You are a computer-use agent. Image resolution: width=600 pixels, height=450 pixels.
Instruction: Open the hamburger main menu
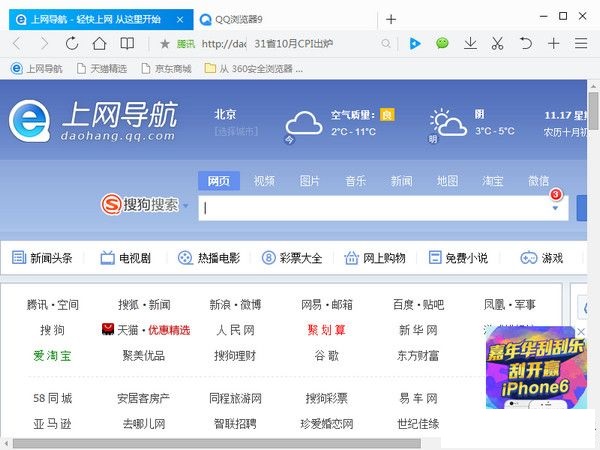coord(582,43)
